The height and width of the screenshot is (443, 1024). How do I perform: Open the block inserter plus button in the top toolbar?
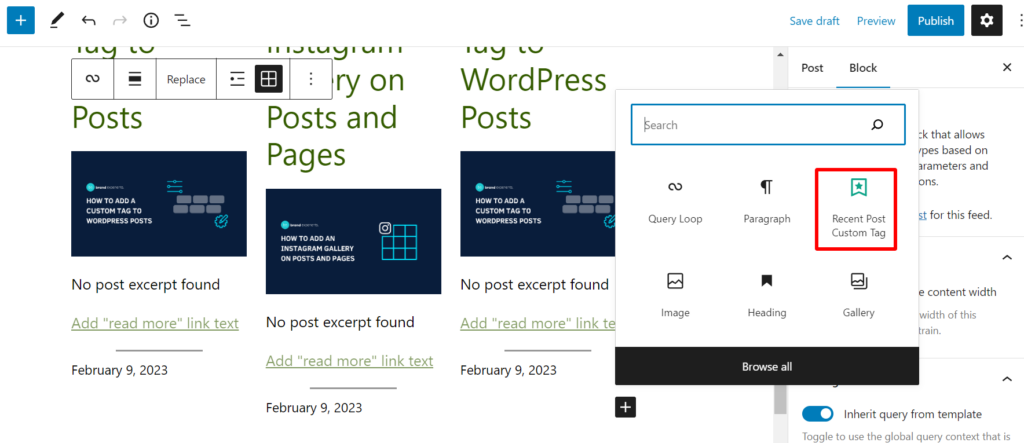pyautogui.click(x=20, y=21)
